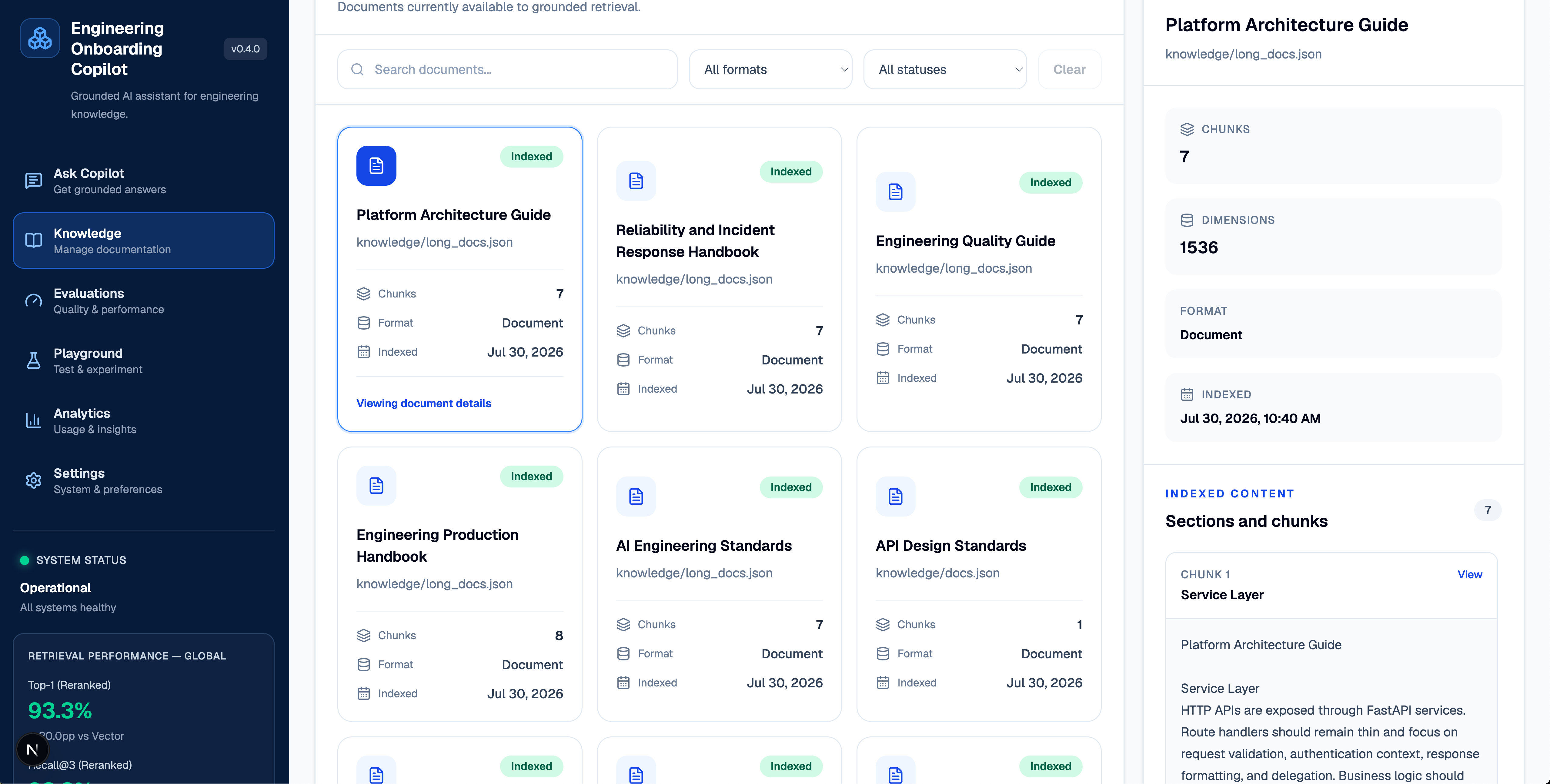
Task: Click the format icon on Platform Architecture card
Action: click(x=363, y=323)
